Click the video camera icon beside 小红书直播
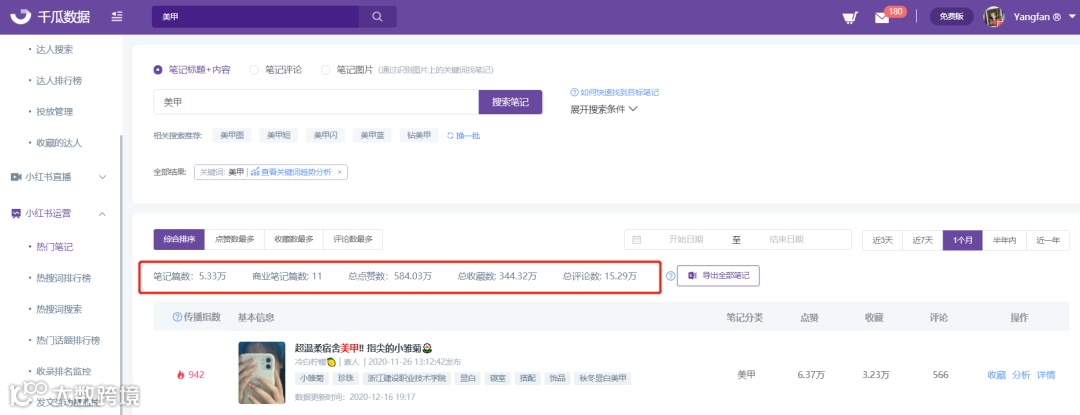1080x415 pixels. (x=16, y=177)
